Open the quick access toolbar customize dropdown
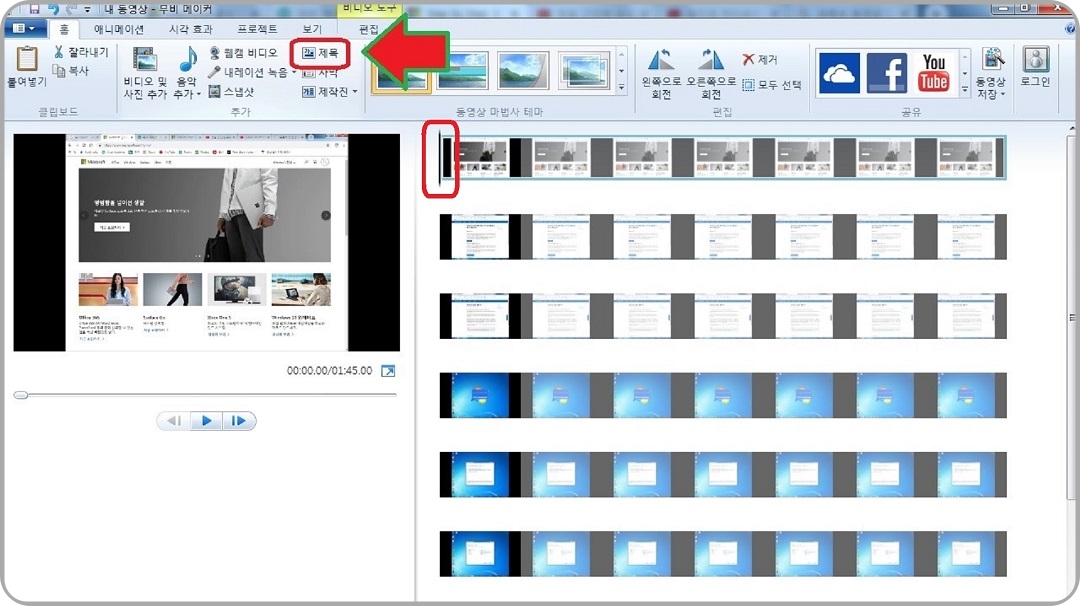The image size is (1080, 606). tap(87, 10)
